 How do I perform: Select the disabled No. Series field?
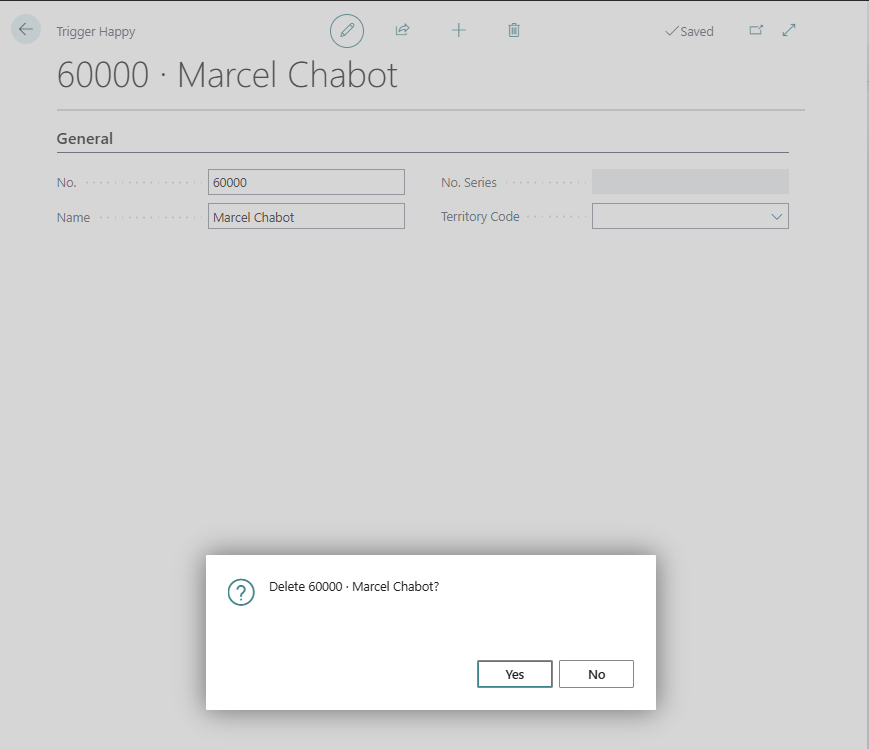point(690,181)
